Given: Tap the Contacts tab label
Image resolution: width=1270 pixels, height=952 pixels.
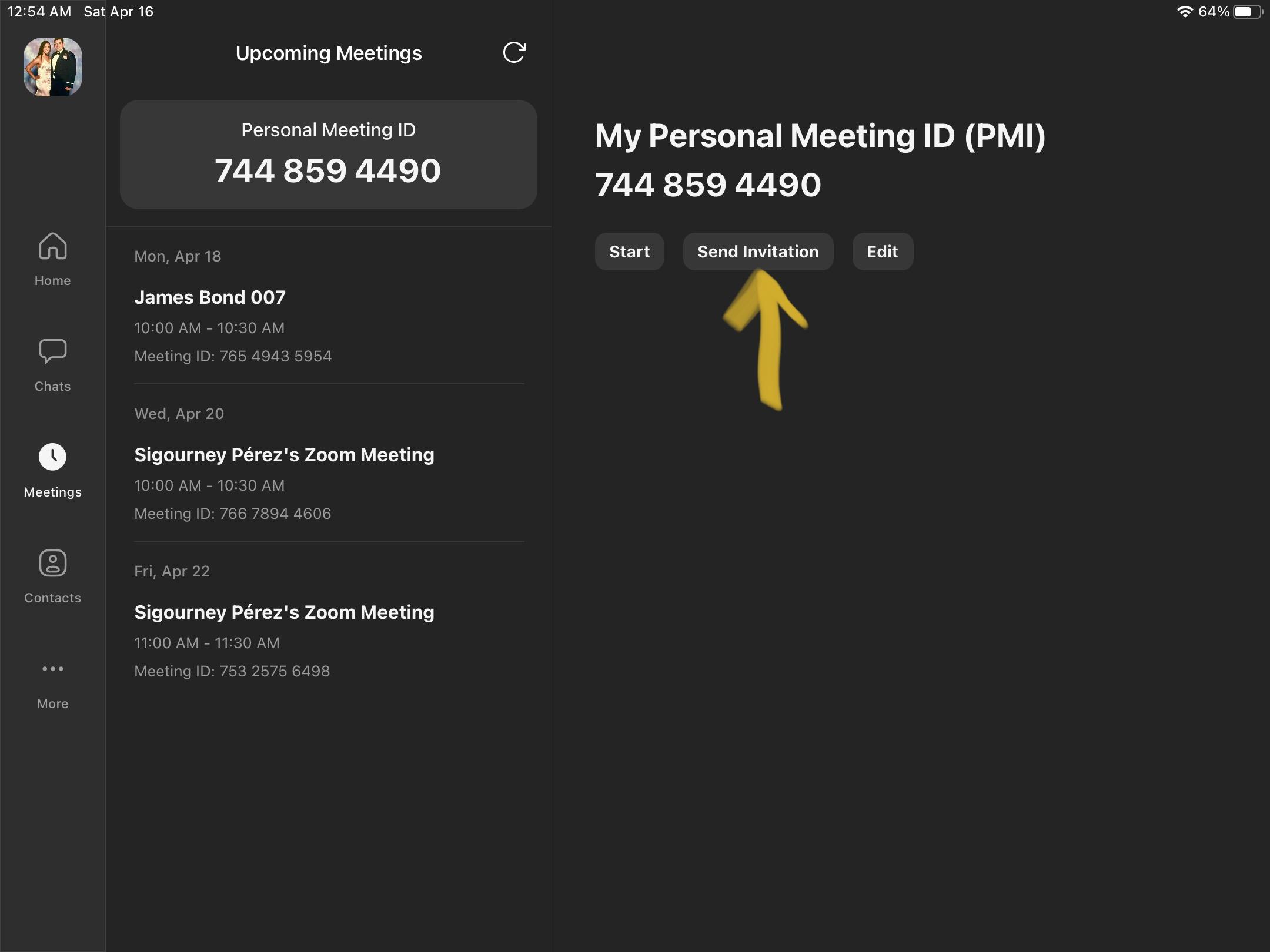Looking at the screenshot, I should [x=52, y=598].
